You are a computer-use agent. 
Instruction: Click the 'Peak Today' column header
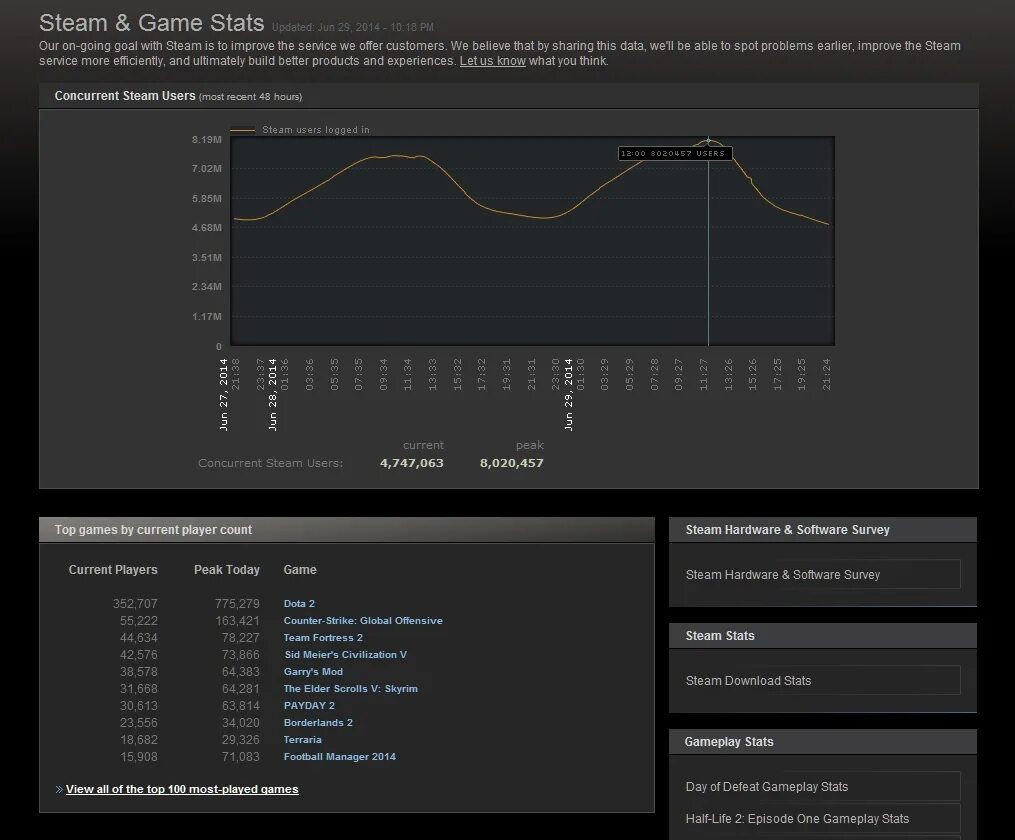(227, 569)
